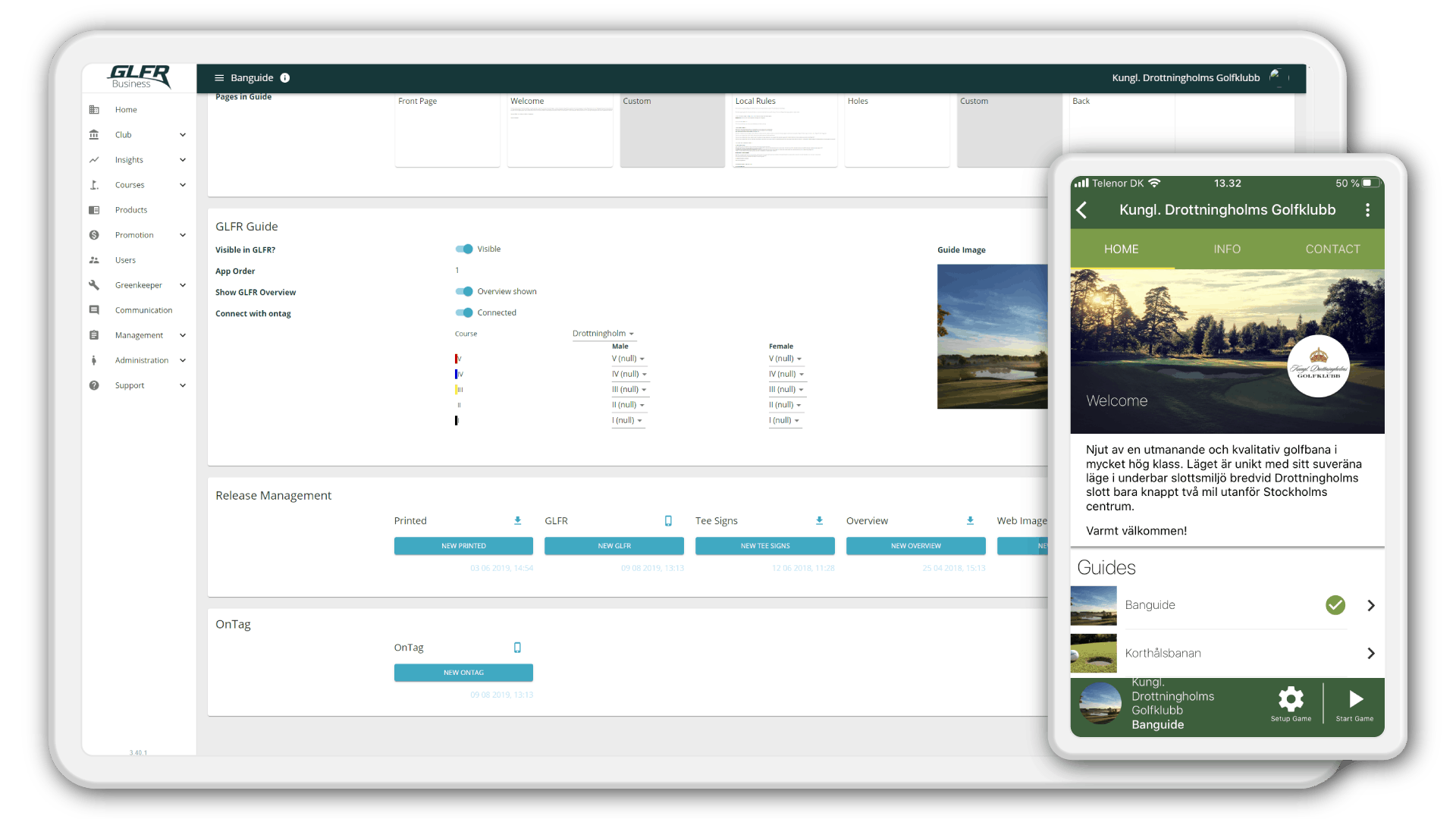The width and height of the screenshot is (1456, 819).
Task: Tap Banguide guide row arrow in phone
Action: pos(1371,605)
